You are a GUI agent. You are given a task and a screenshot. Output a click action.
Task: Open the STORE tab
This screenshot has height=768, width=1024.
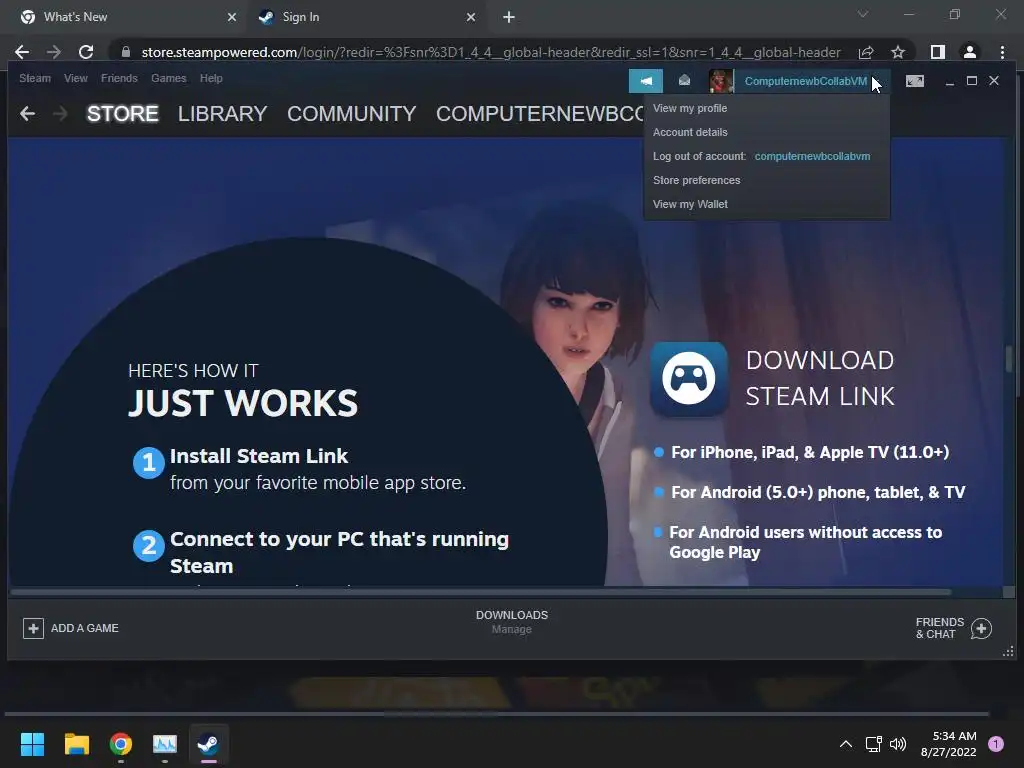click(123, 114)
